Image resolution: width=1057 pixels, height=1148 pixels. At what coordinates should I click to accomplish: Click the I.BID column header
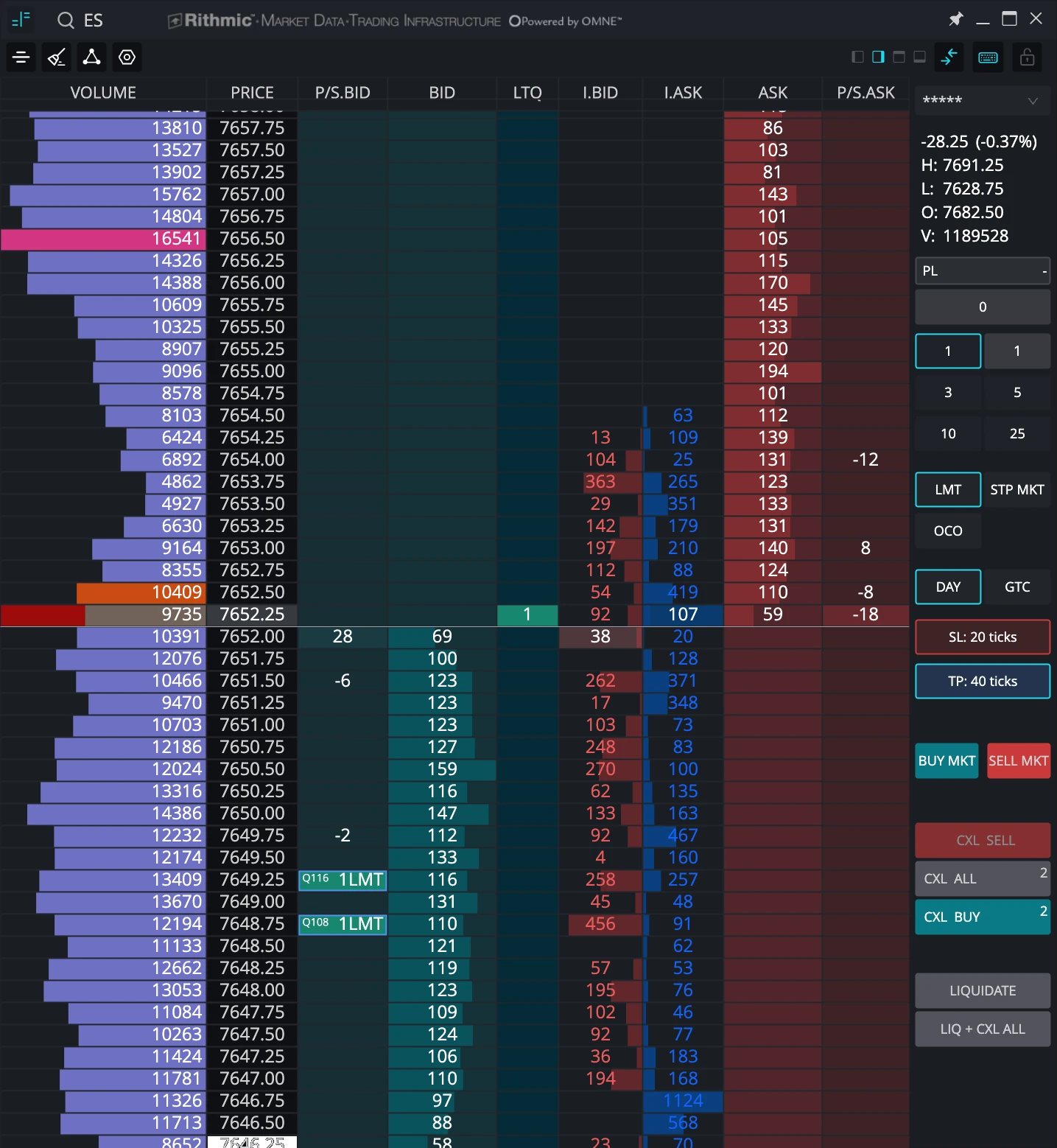click(x=600, y=93)
